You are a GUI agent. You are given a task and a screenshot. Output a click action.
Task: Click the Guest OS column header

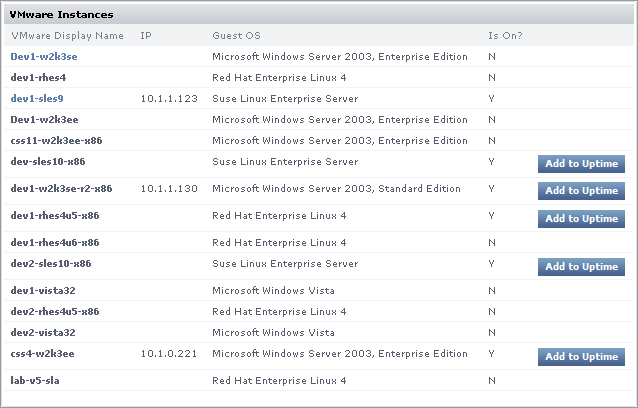click(x=232, y=36)
